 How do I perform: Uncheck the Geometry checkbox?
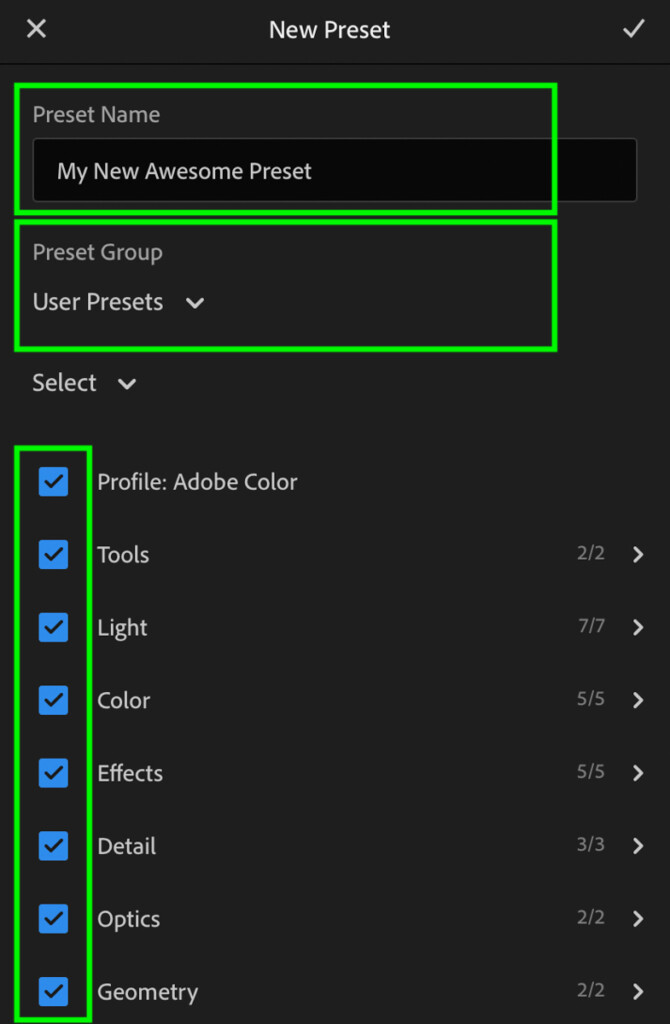click(x=54, y=991)
